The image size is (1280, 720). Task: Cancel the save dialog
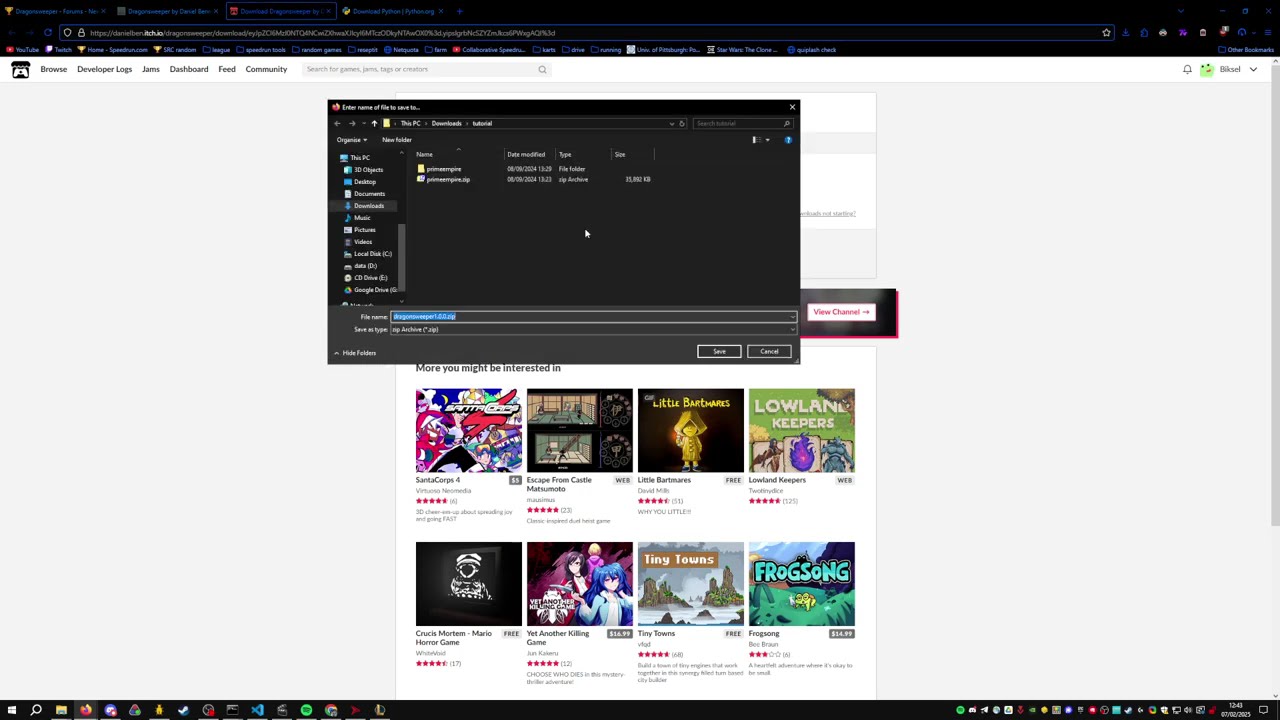pos(769,351)
